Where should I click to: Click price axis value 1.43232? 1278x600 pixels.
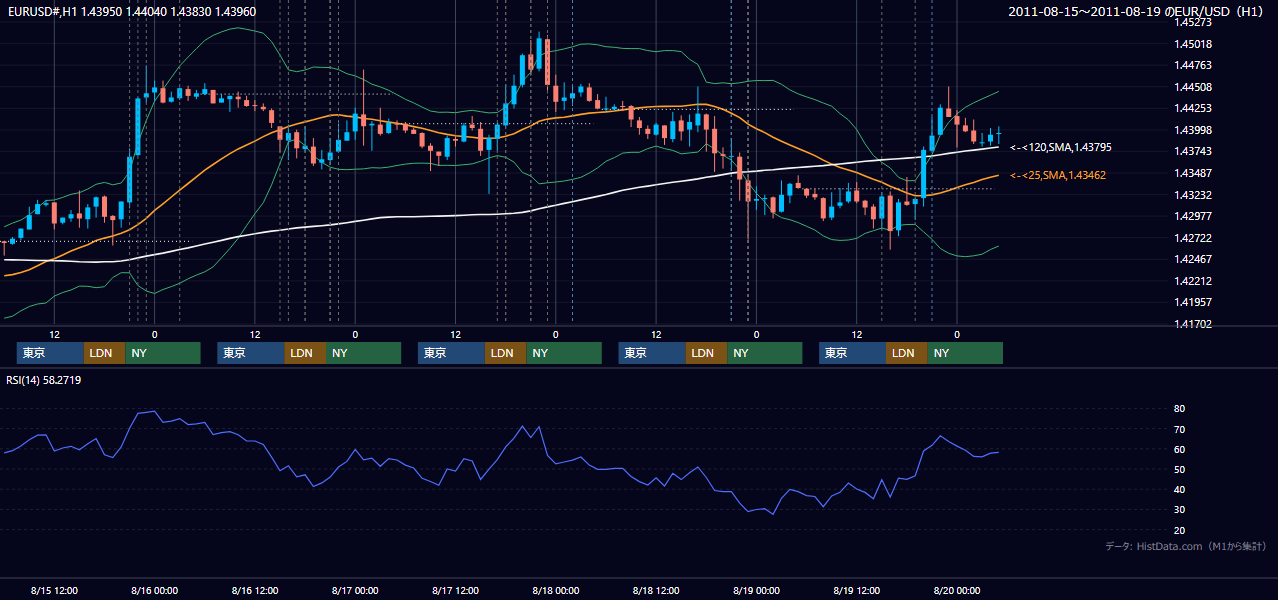[1193, 195]
